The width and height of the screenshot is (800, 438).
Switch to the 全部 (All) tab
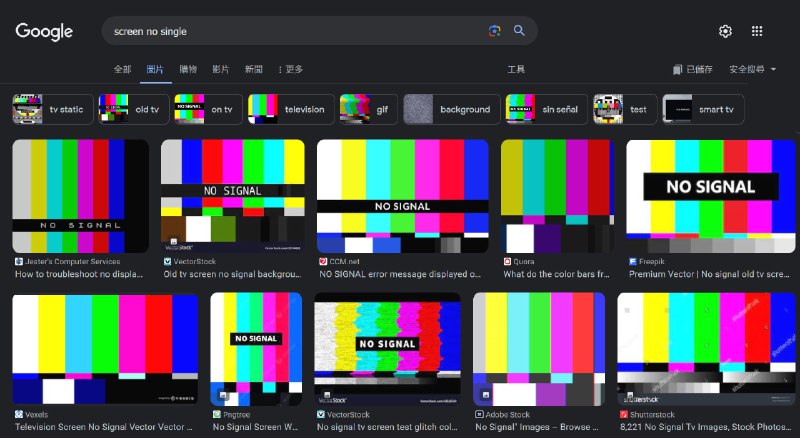(122, 69)
